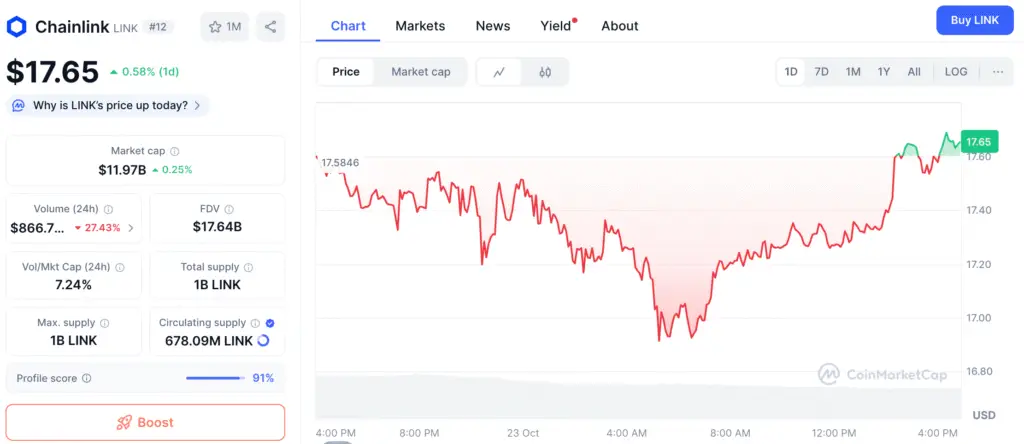Viewport: 1024px width, 444px height.
Task: Expand Why is LINK's price up today
Action: tap(108, 105)
